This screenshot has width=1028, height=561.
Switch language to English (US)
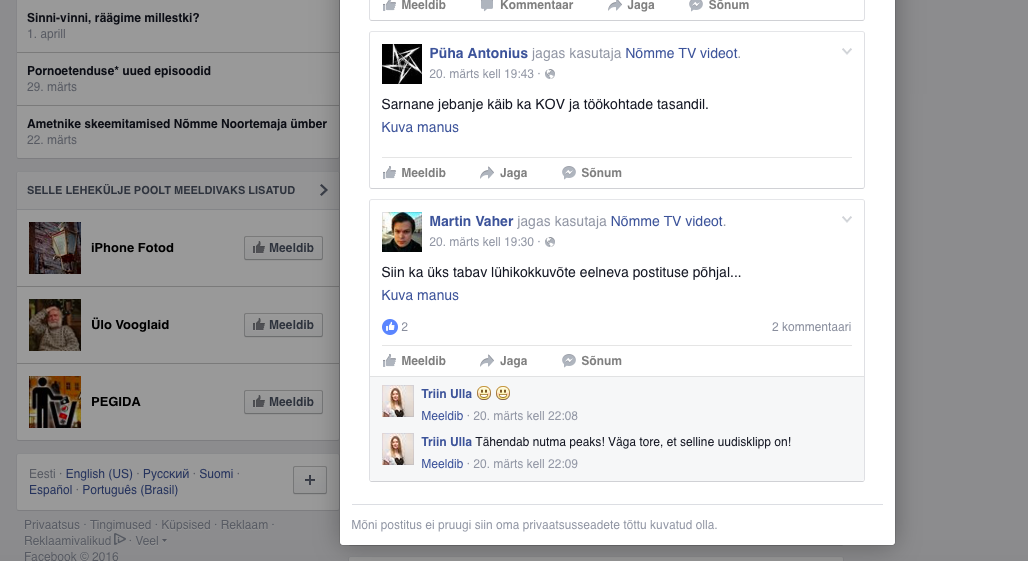click(99, 474)
